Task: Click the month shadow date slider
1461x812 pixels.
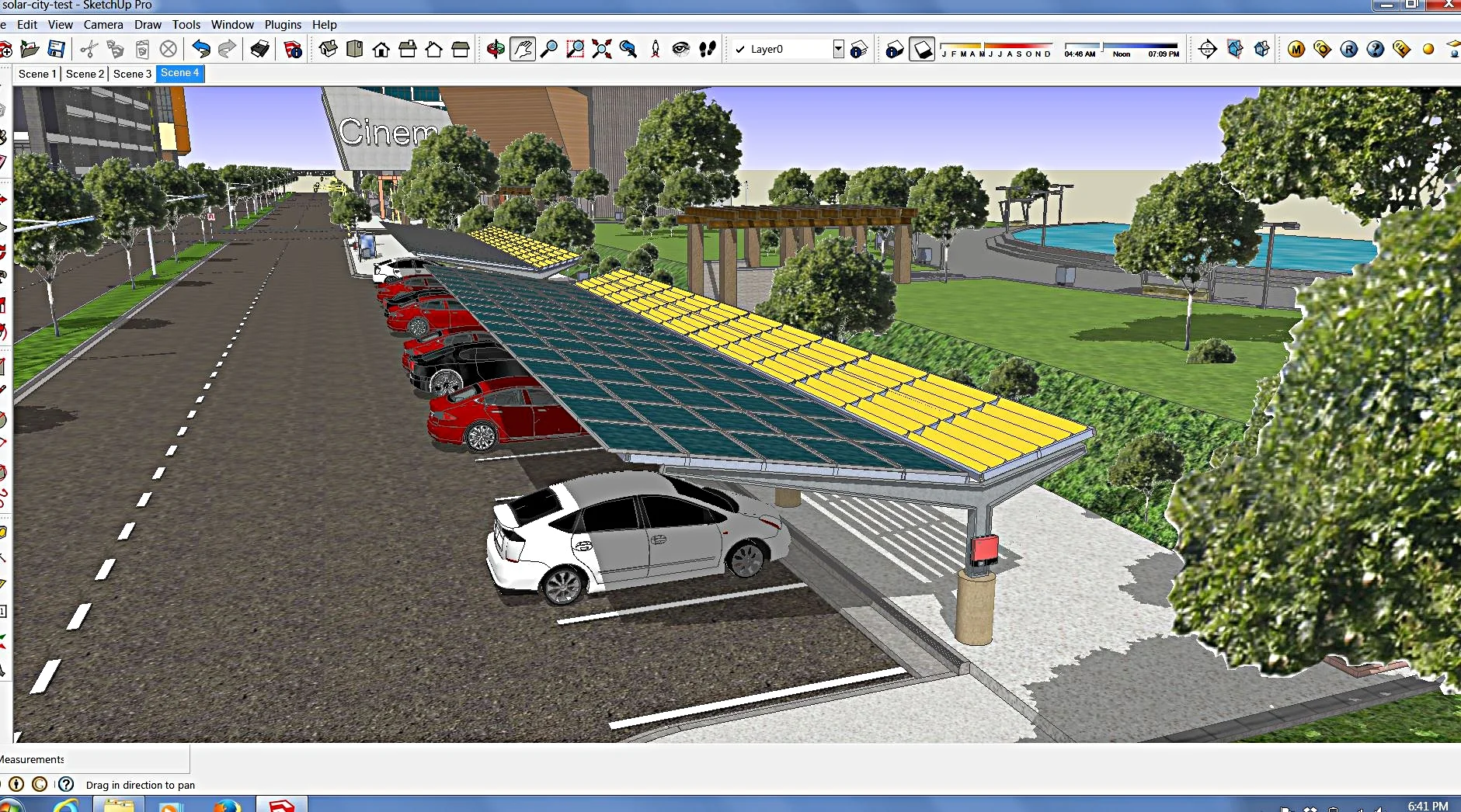Action: point(997,49)
